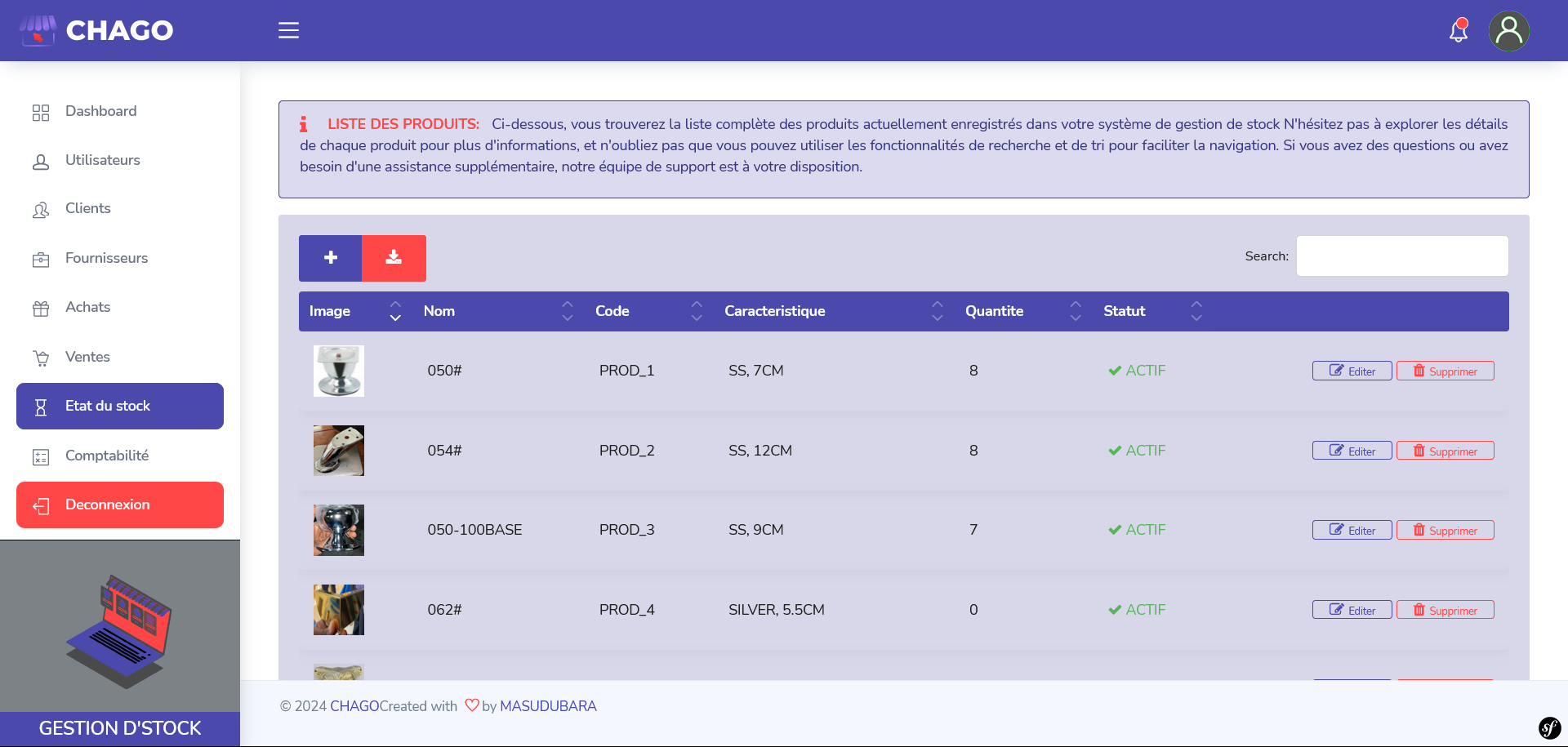The height and width of the screenshot is (747, 1568).
Task: Go to Fournisseurs in sidebar
Action: [x=106, y=258]
